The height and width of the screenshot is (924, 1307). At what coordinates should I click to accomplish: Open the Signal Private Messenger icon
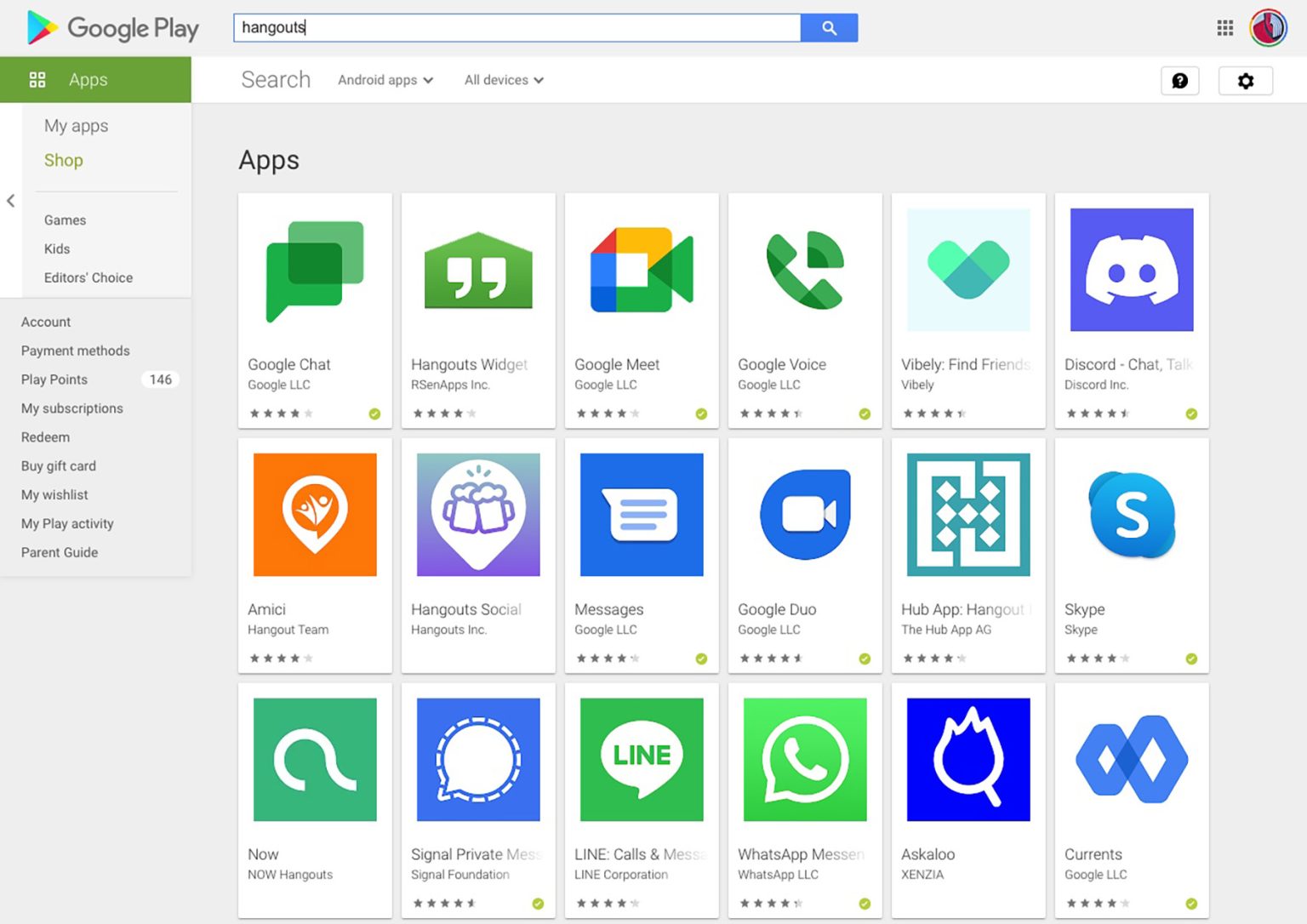tap(478, 760)
